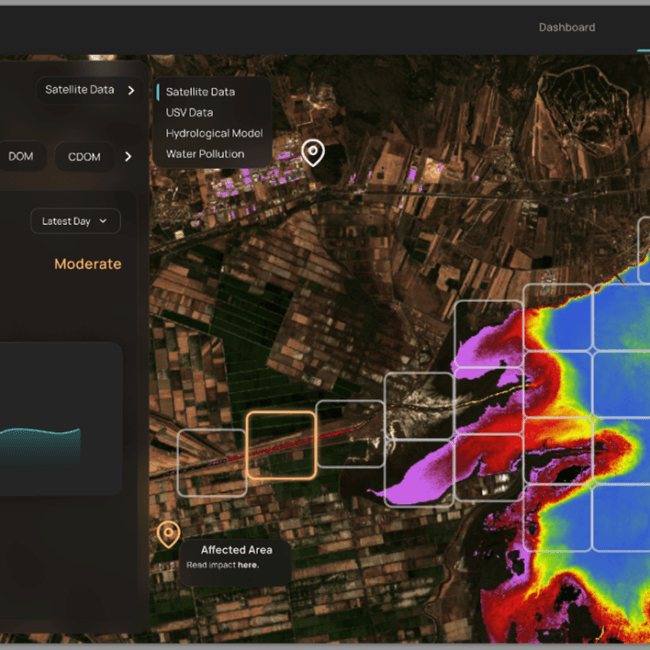
Task: Click the right arrow next to CDOM
Action: click(128, 156)
